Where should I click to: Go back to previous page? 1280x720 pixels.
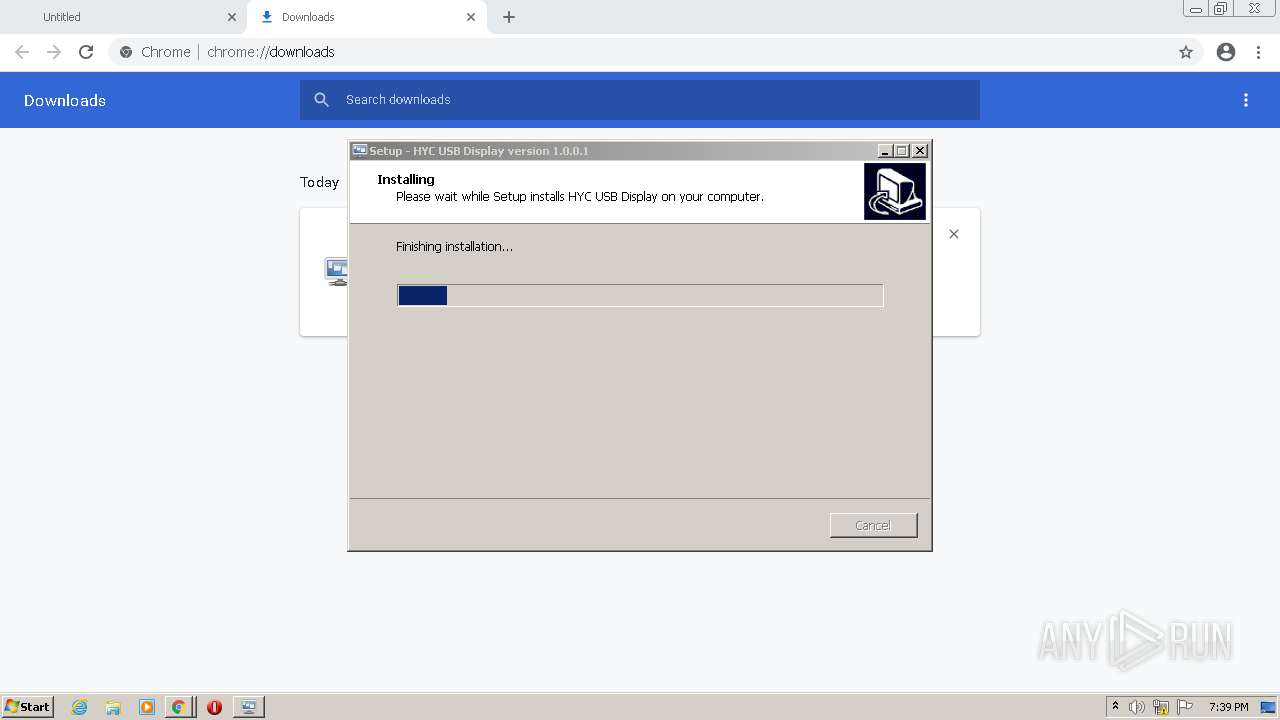(22, 52)
